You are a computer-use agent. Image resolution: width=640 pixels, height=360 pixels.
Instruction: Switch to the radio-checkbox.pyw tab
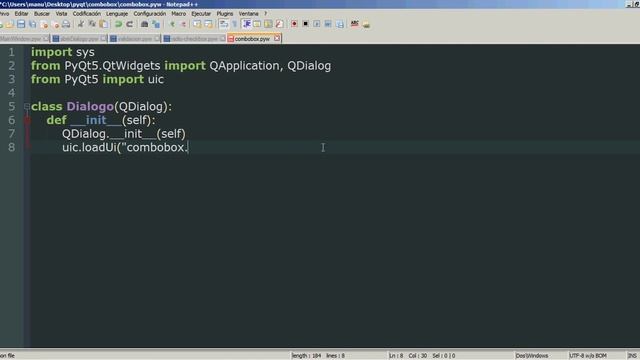tap(194, 39)
